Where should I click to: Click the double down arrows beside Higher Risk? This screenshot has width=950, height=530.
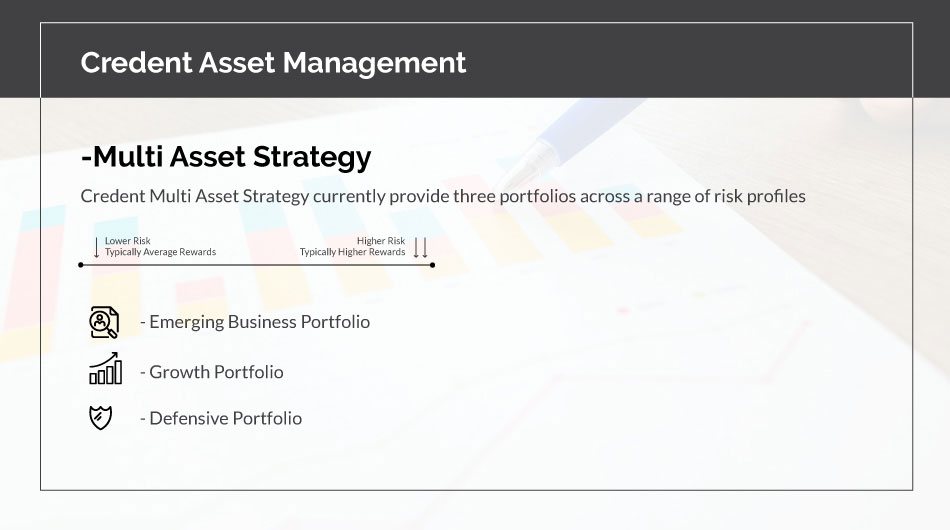click(420, 247)
